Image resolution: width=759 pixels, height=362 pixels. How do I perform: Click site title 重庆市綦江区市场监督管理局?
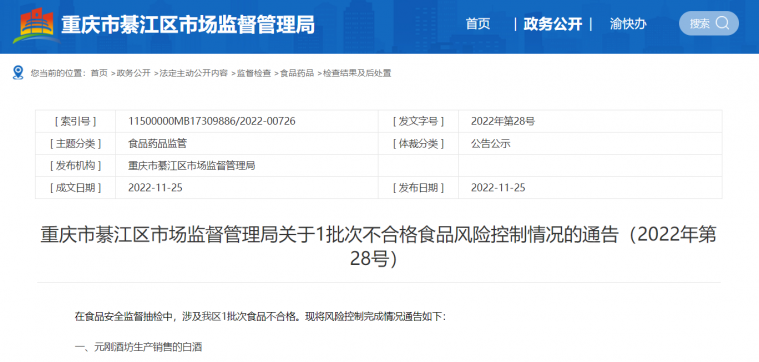[187, 24]
